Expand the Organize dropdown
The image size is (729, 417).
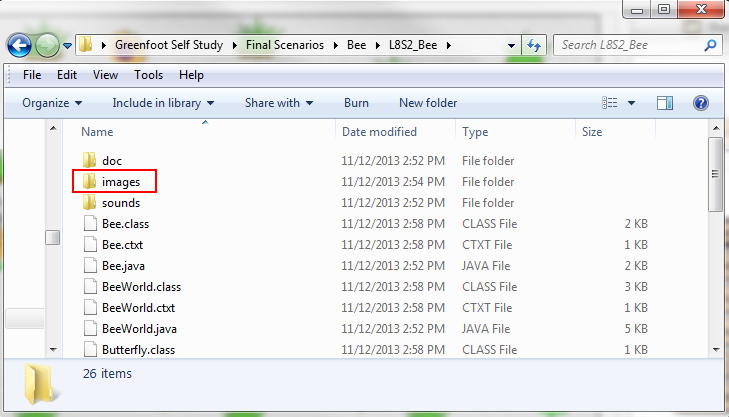[x=52, y=103]
